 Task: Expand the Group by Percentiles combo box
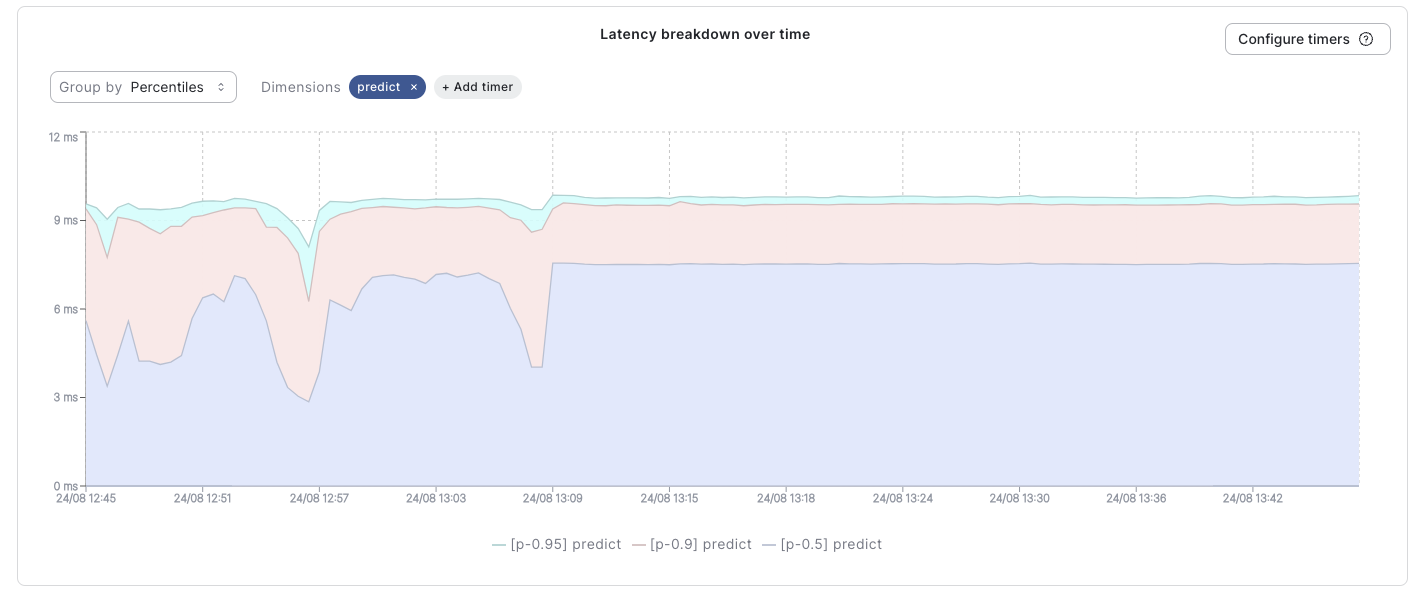143,87
